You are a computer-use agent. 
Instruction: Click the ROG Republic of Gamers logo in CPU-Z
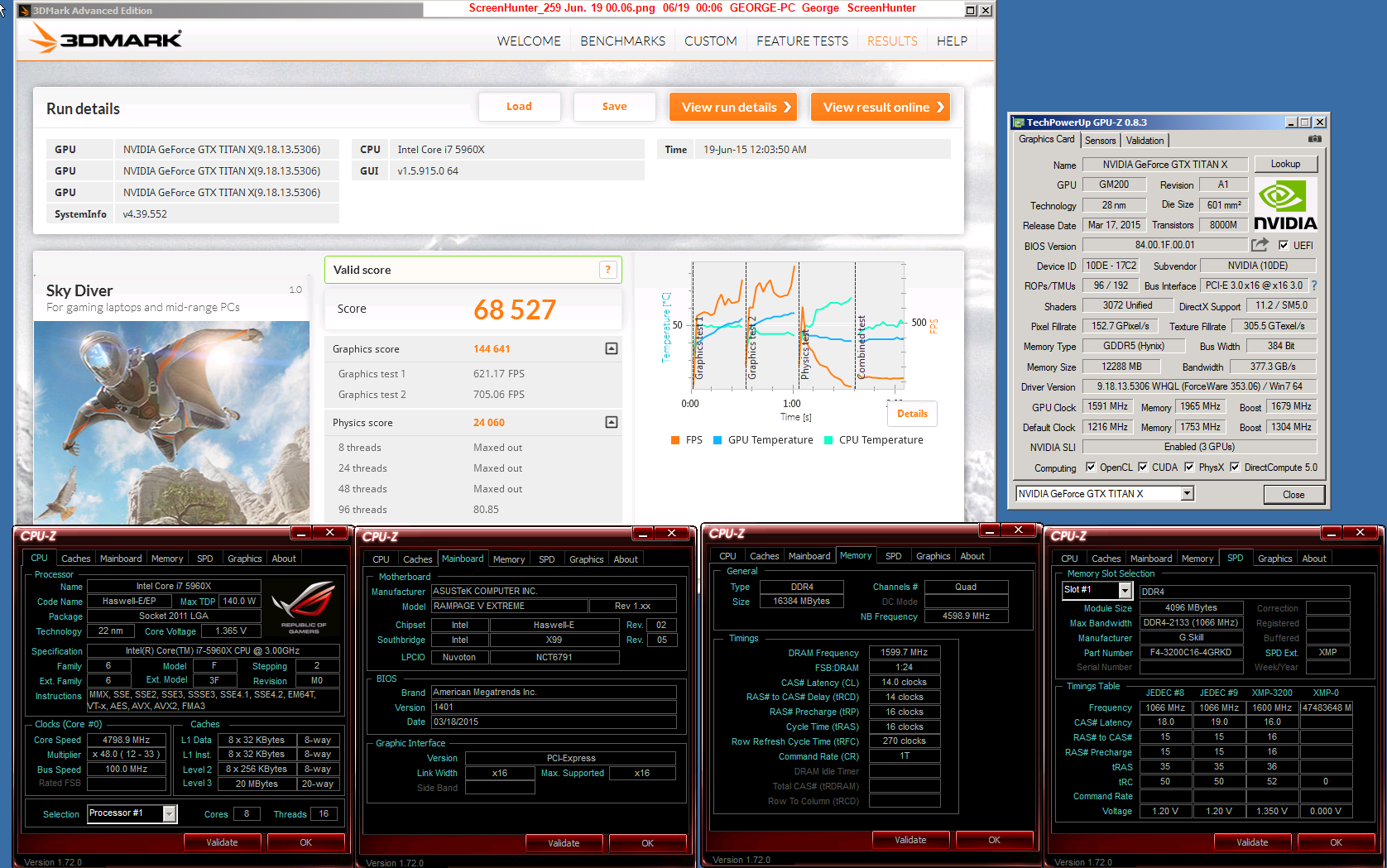pyautogui.click(x=304, y=607)
